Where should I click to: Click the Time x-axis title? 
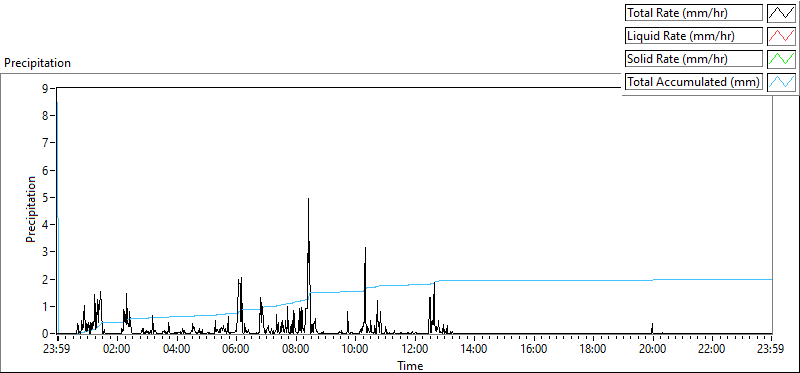[410, 365]
